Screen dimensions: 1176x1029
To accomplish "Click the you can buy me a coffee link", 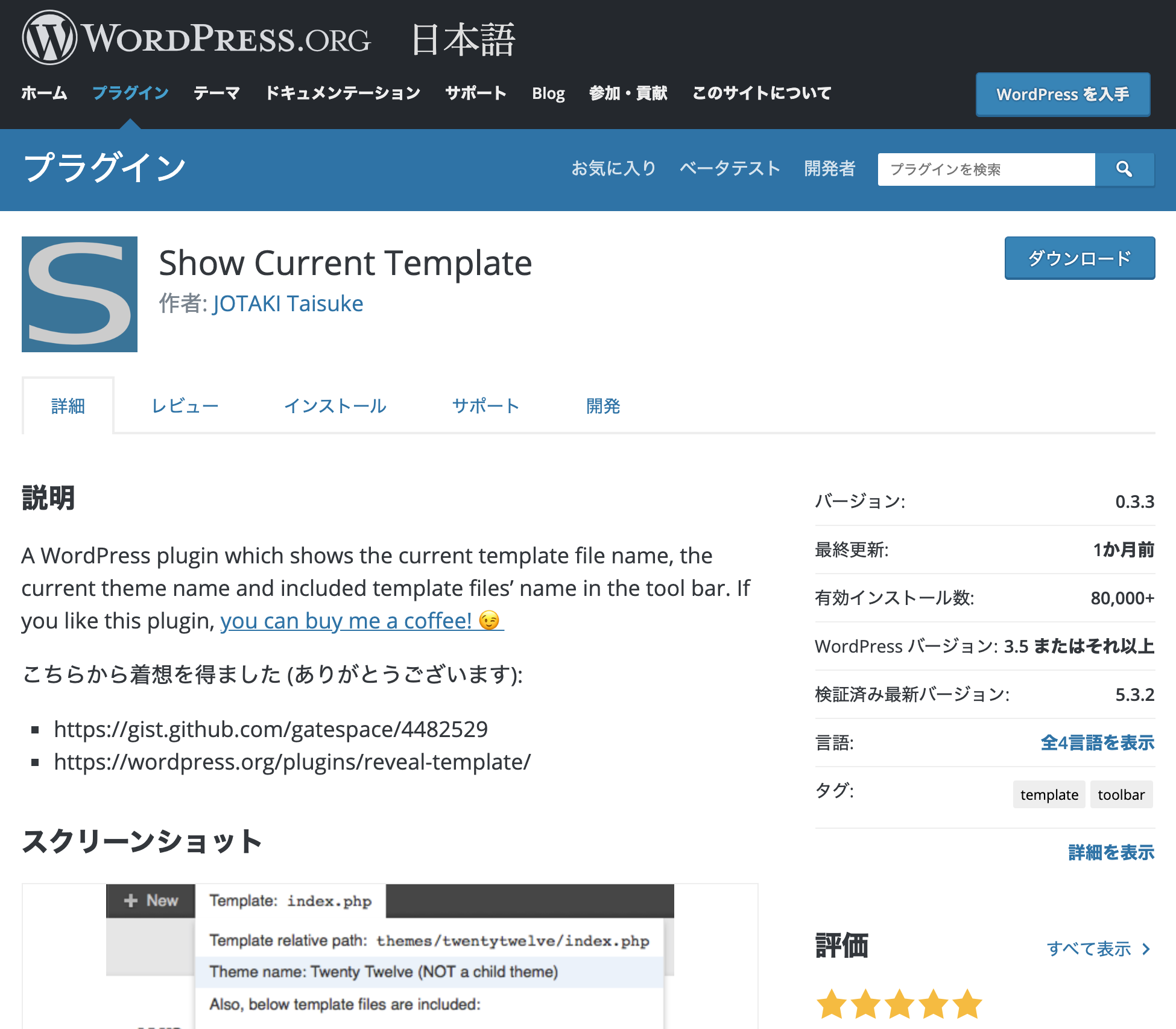I will point(362,621).
